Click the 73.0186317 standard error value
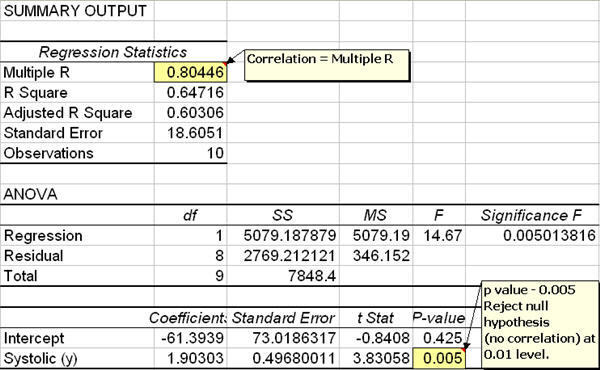 tap(283, 338)
